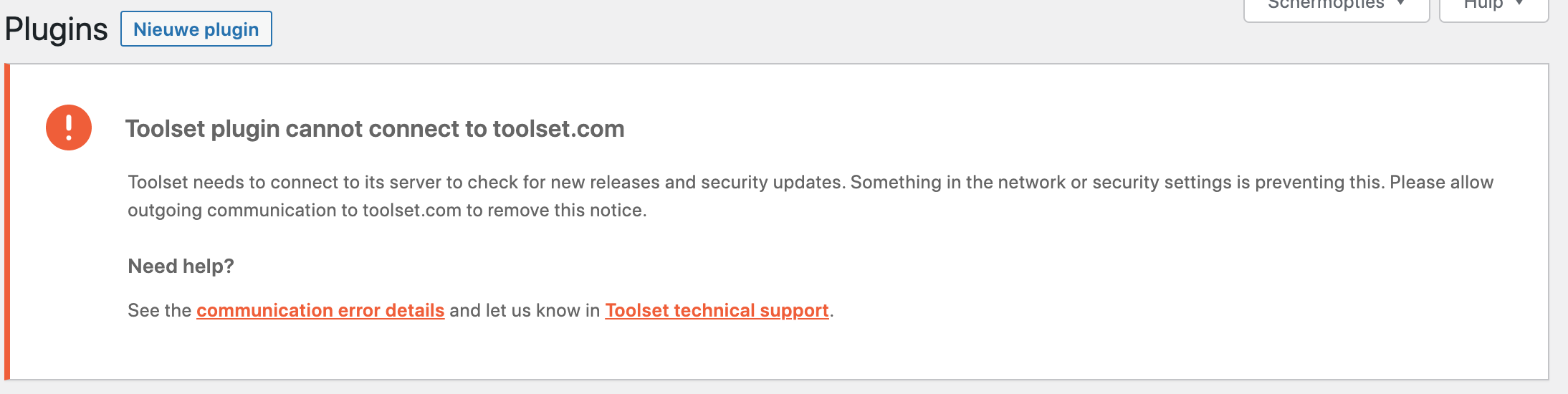Open the Toolset technical support link
Image resolution: width=1568 pixels, height=394 pixels.
pyautogui.click(x=717, y=310)
